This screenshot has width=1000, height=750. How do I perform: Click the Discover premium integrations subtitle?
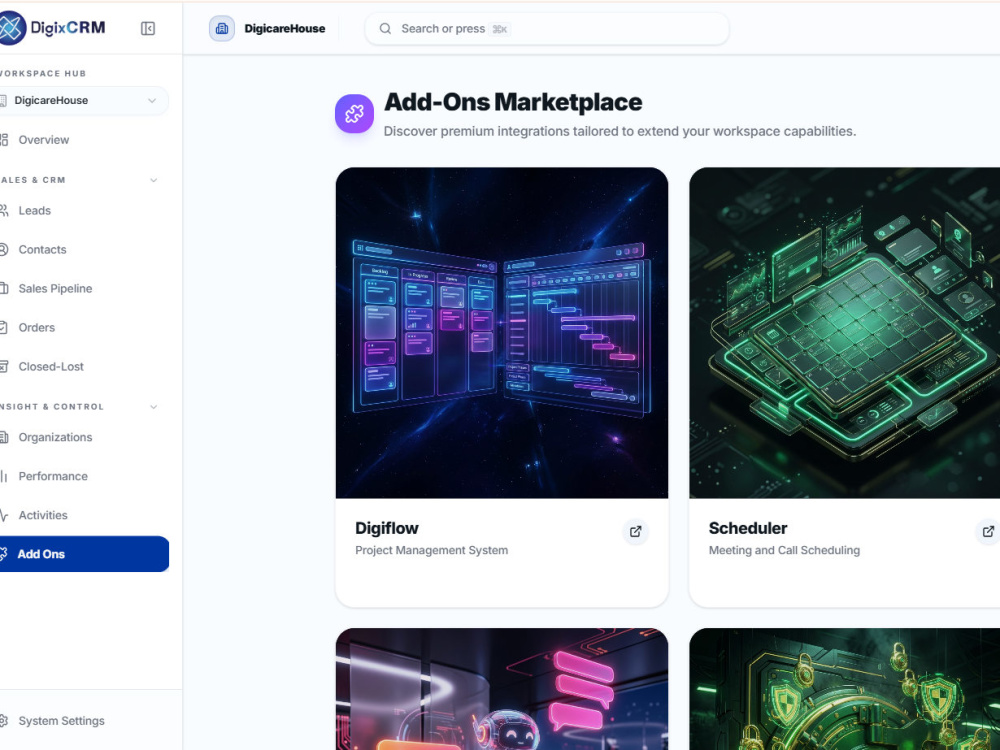[x=620, y=131]
